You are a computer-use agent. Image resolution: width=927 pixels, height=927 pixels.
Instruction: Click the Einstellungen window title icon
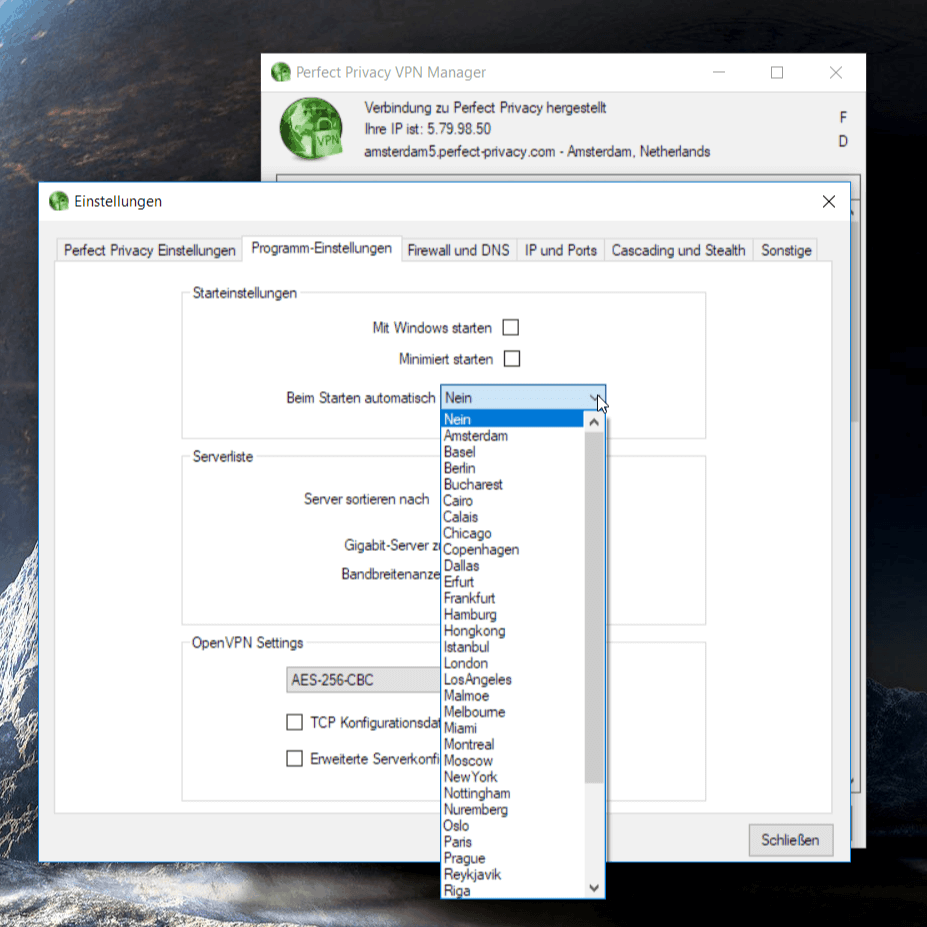point(59,201)
